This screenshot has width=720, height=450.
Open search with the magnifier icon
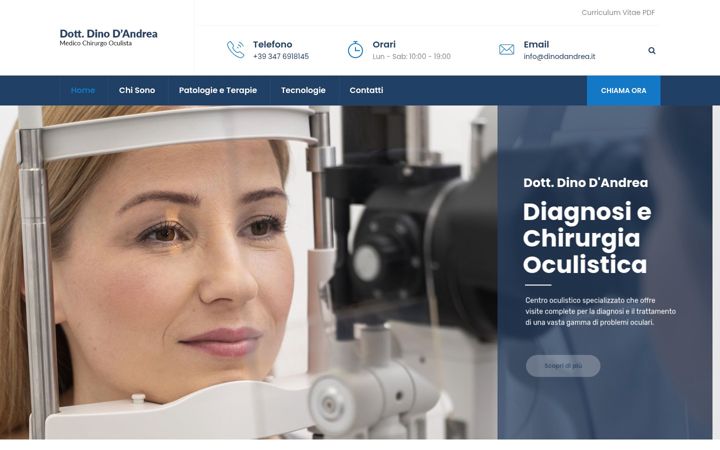652,51
